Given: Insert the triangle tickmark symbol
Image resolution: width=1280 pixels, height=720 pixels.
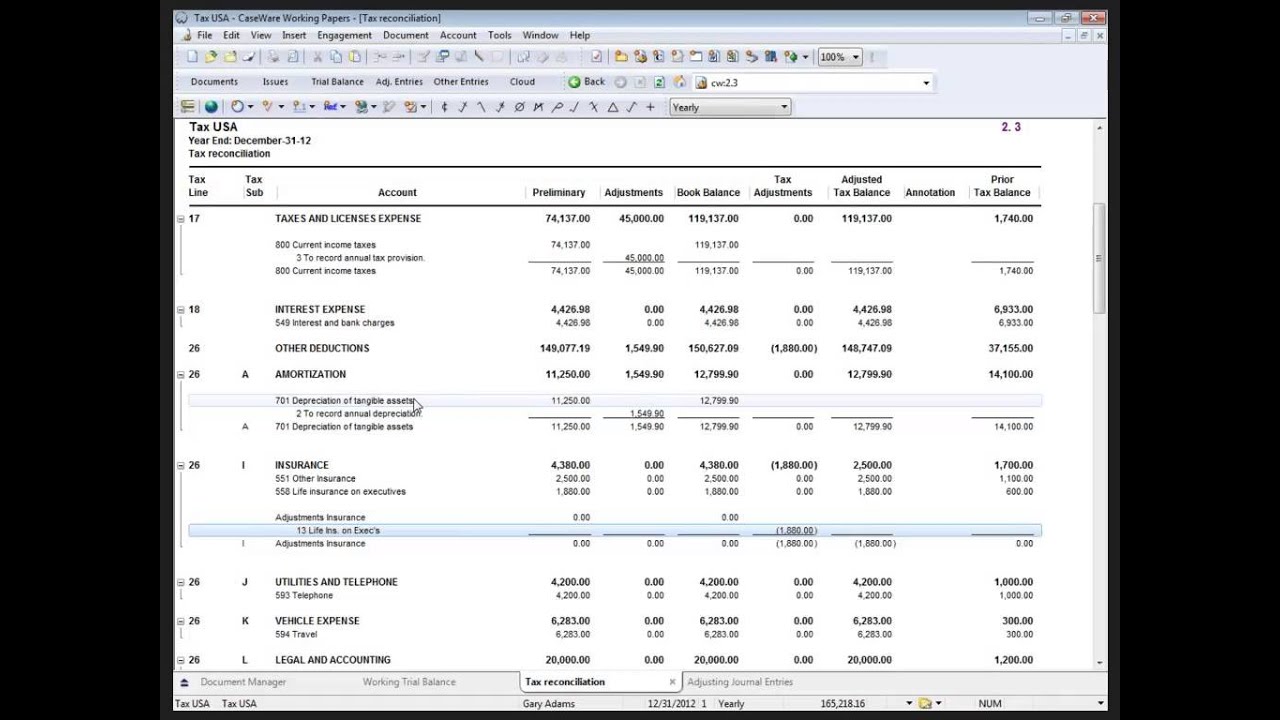Looking at the screenshot, I should (x=612, y=107).
